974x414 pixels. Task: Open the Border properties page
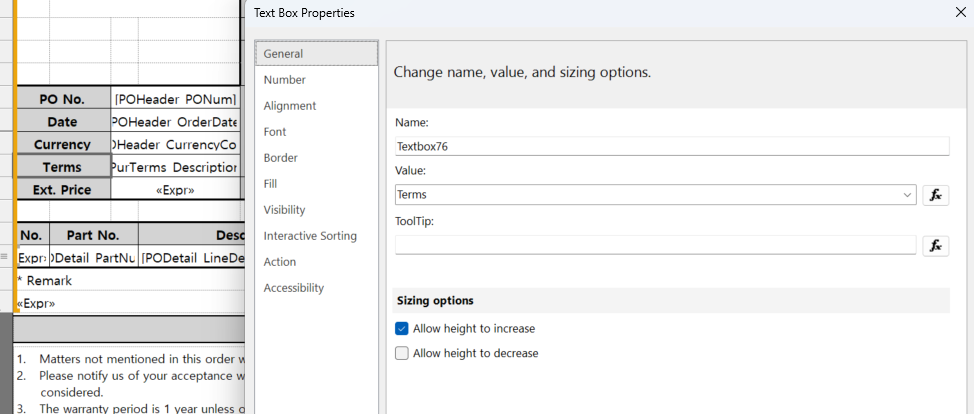[280, 158]
